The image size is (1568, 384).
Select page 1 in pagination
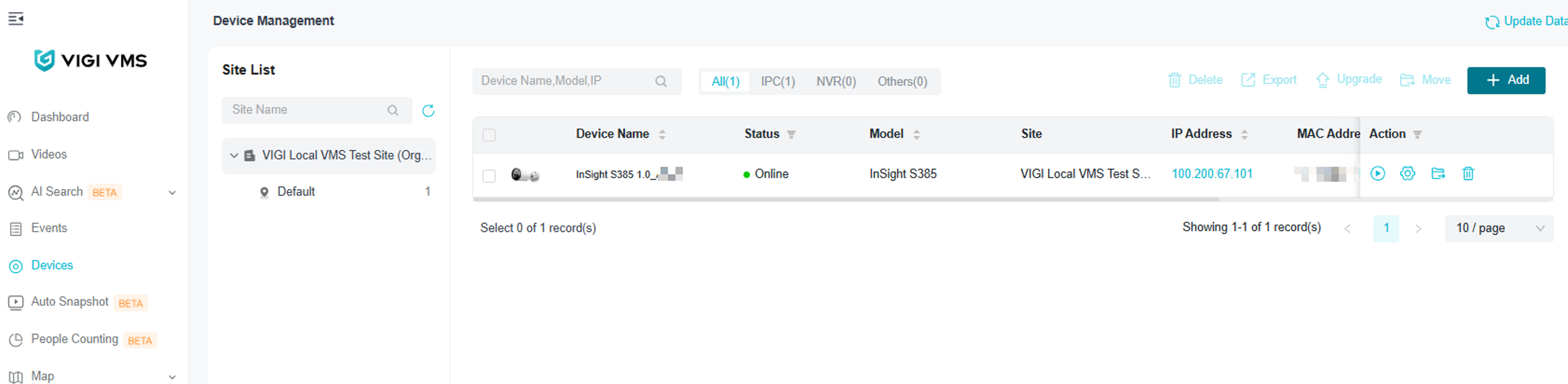coord(1386,228)
